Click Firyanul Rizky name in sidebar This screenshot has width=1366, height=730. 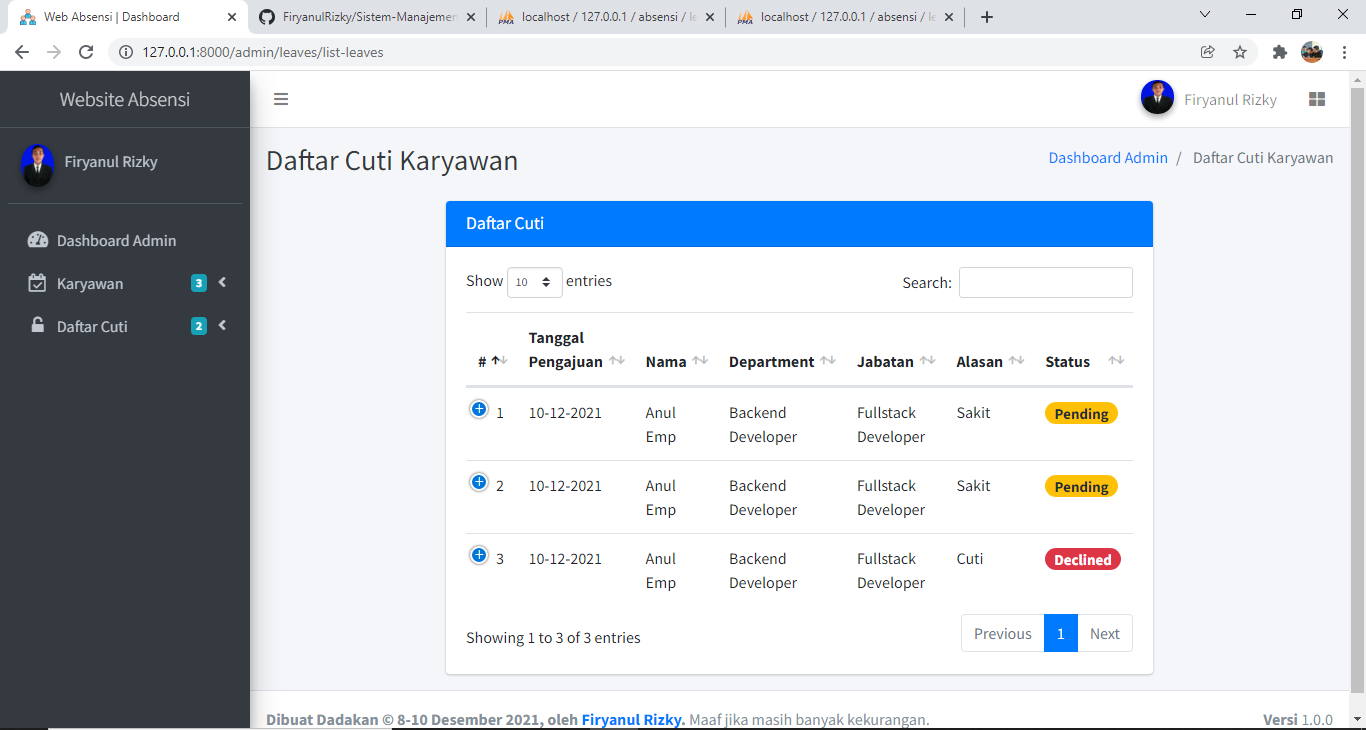tap(111, 161)
